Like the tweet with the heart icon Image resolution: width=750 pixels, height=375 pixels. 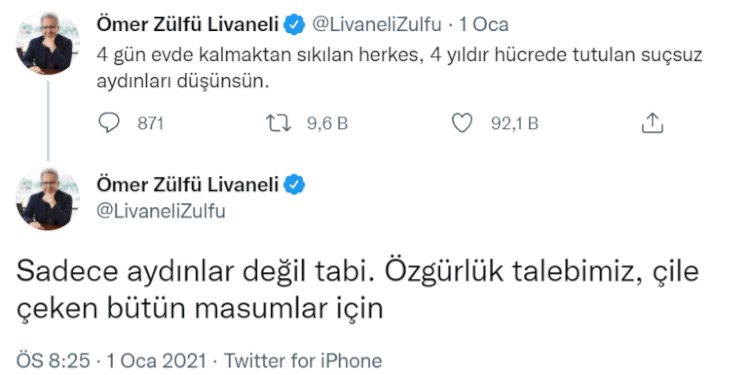pyautogui.click(x=462, y=123)
